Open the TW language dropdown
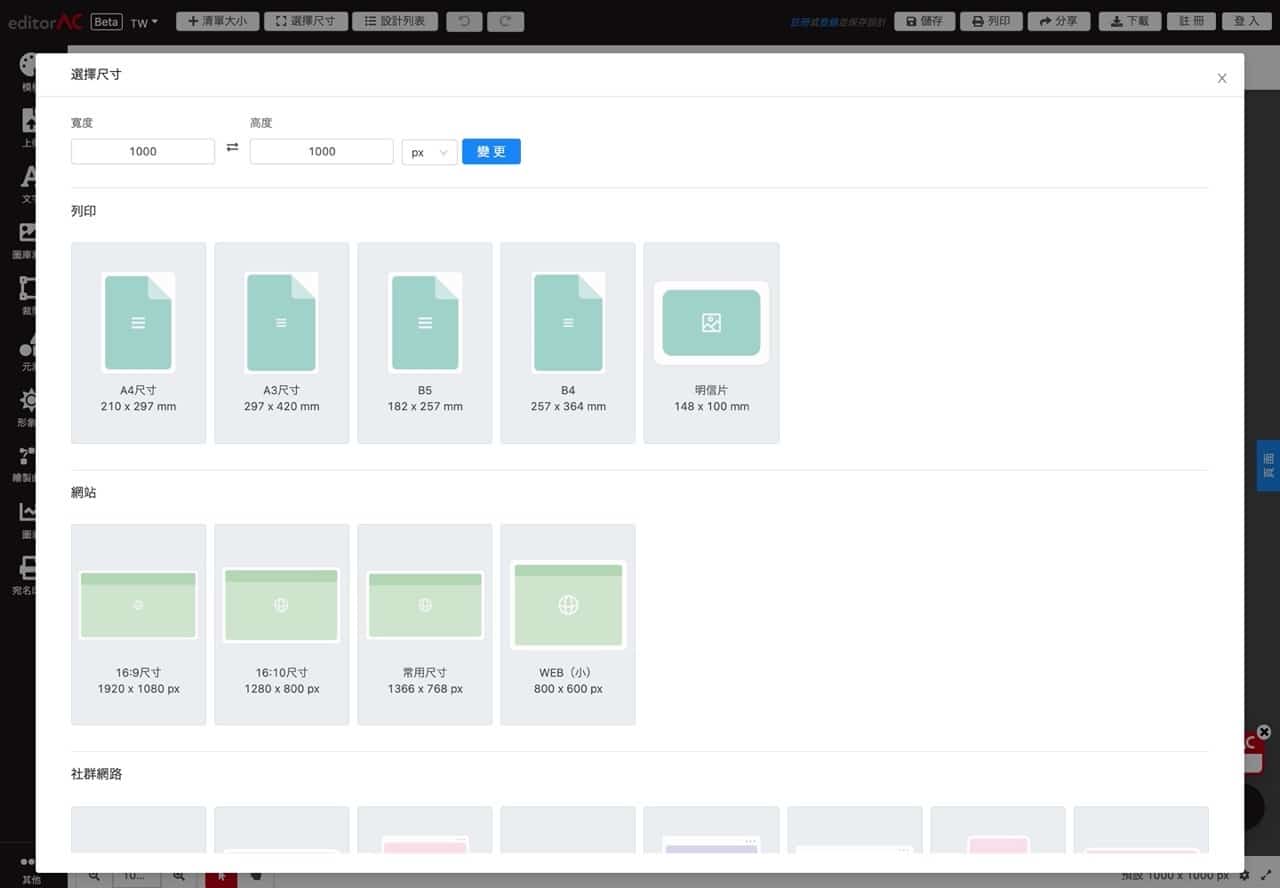Viewport: 1280px width, 888px height. (x=144, y=22)
